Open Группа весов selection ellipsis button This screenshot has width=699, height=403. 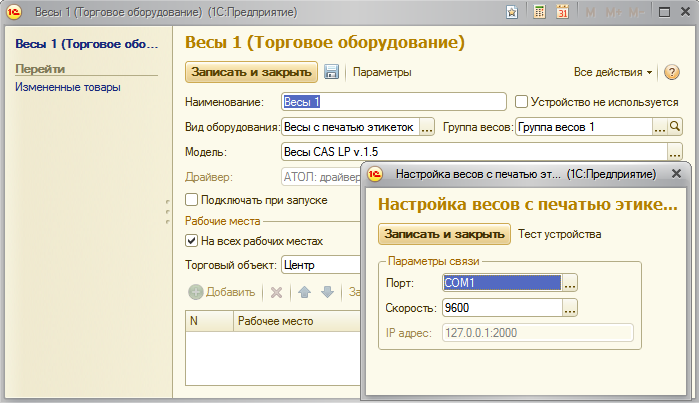coord(660,127)
